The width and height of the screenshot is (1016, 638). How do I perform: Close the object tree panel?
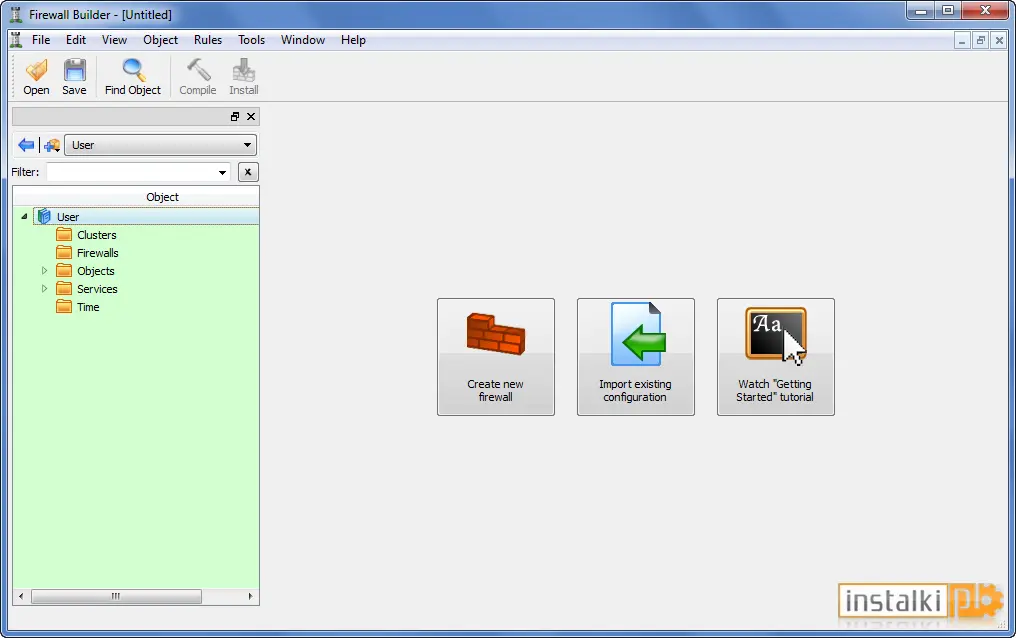coord(251,117)
